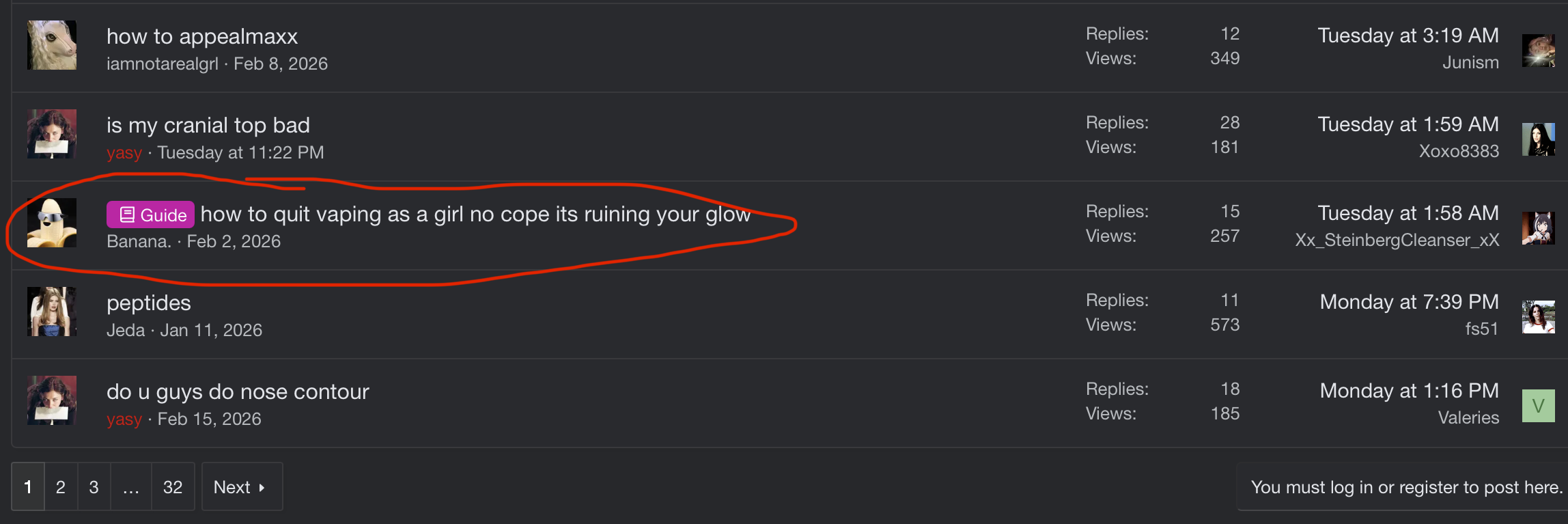This screenshot has height=524, width=1568.
Task: Select page 3 in pagination
Action: click(x=94, y=487)
